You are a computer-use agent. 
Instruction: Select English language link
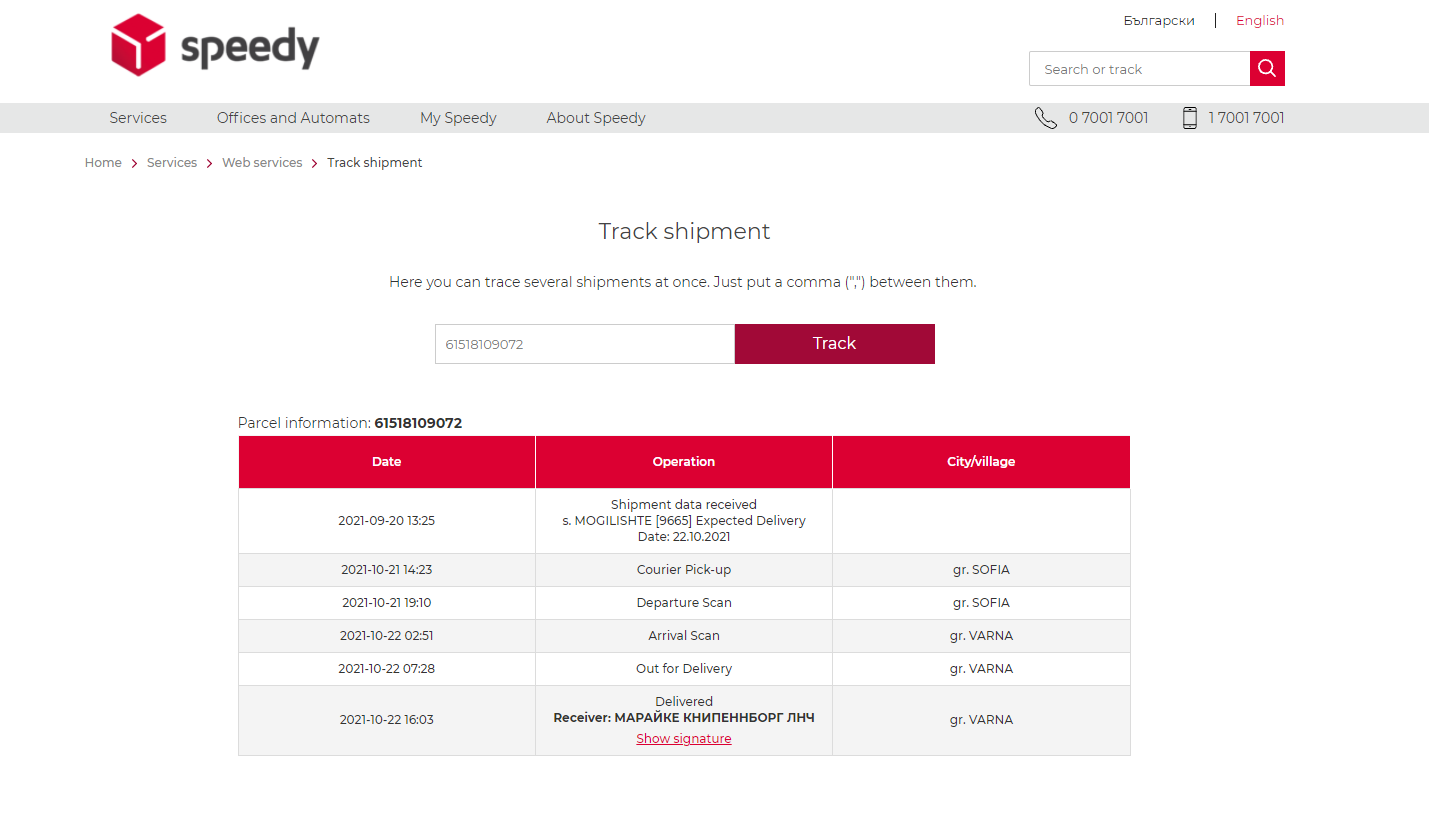[x=1259, y=21]
